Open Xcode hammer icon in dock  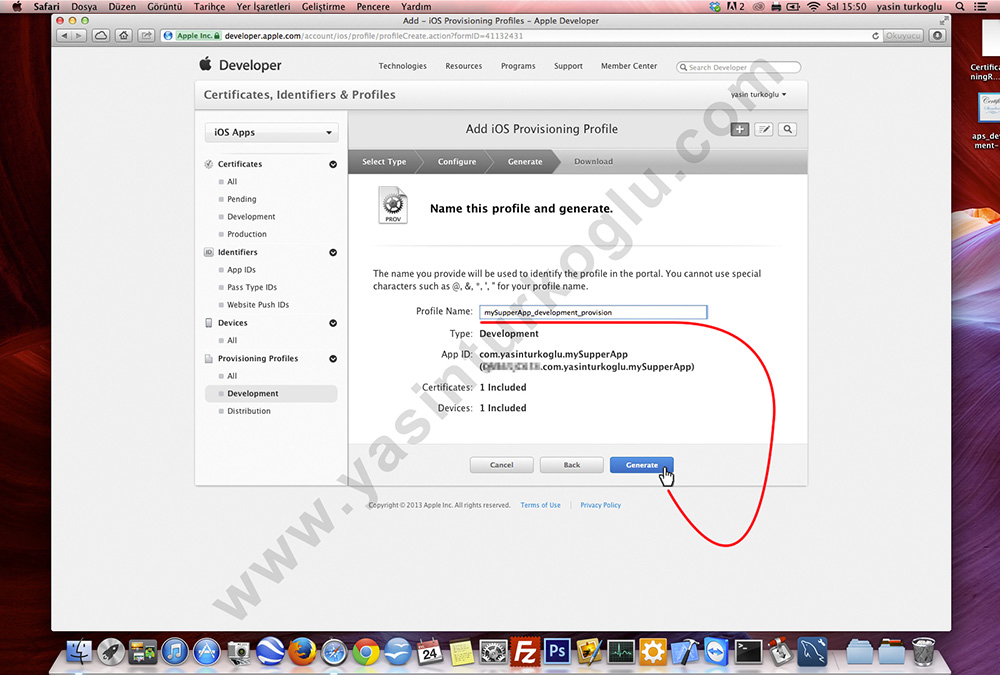684,652
